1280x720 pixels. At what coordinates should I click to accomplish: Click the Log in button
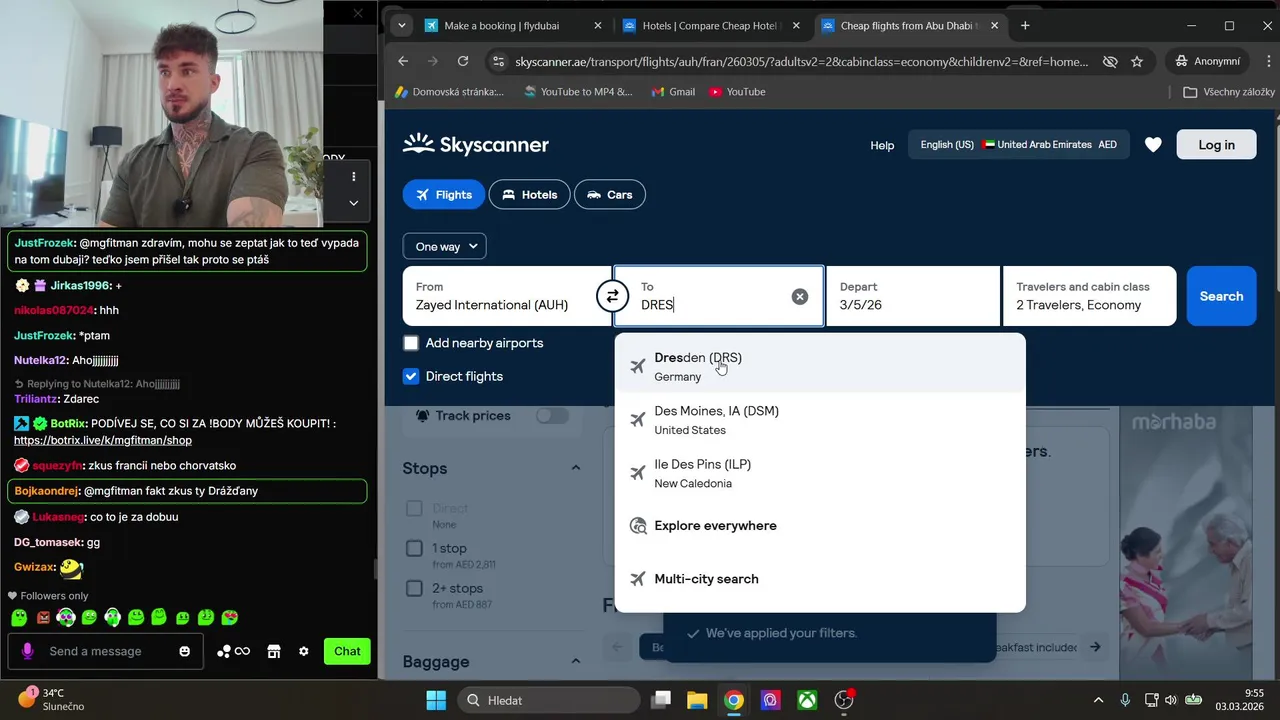(1216, 145)
